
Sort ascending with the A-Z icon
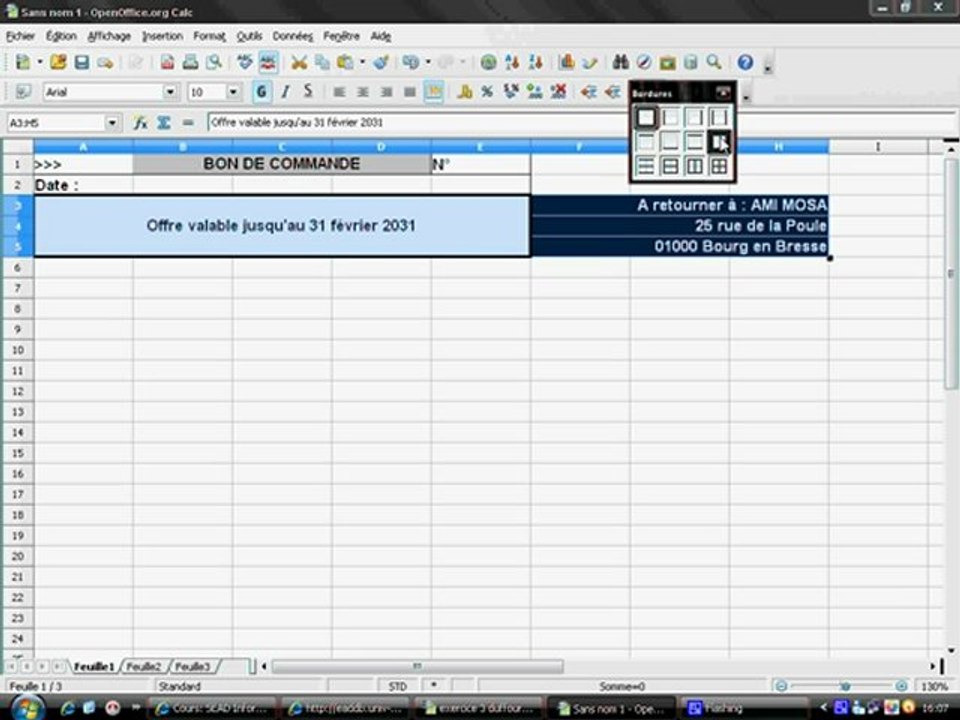512,62
